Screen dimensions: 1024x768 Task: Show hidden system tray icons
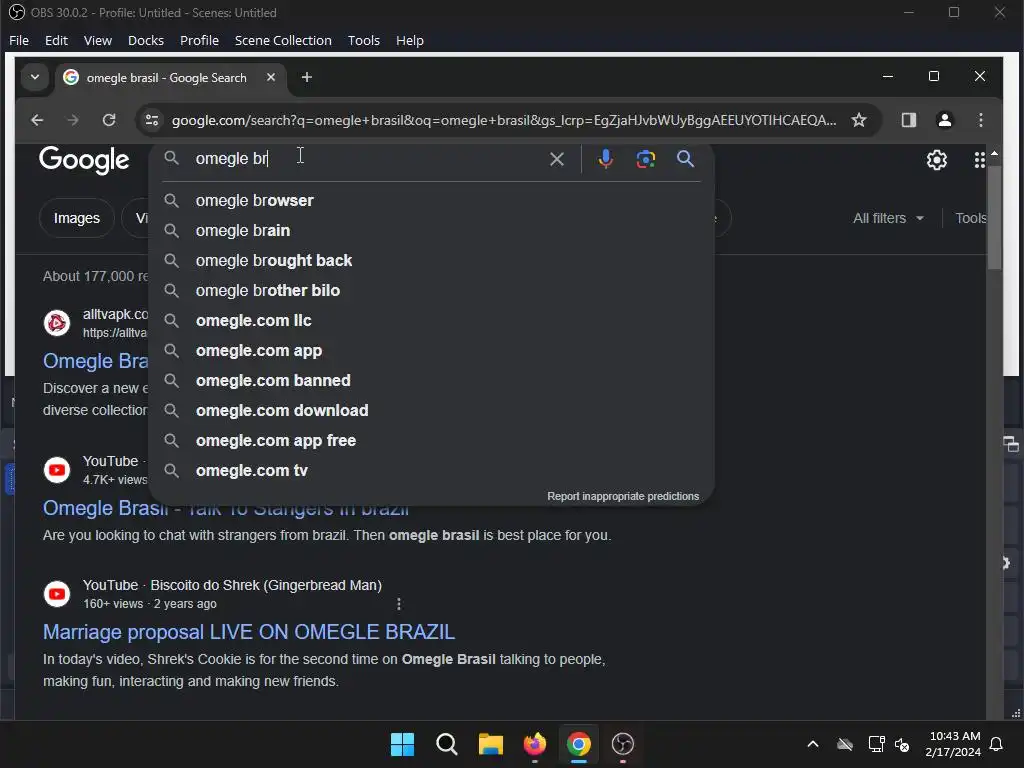[813, 744]
